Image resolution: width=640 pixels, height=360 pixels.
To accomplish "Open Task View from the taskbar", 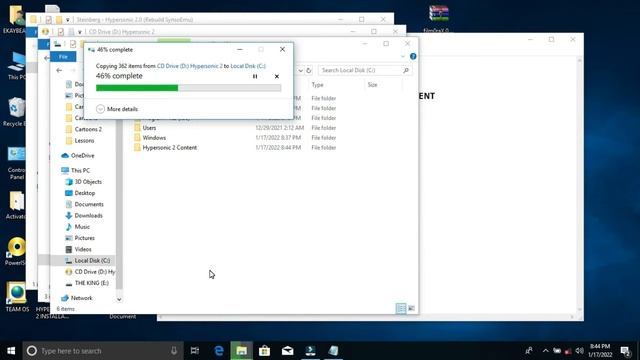I will 195,351.
